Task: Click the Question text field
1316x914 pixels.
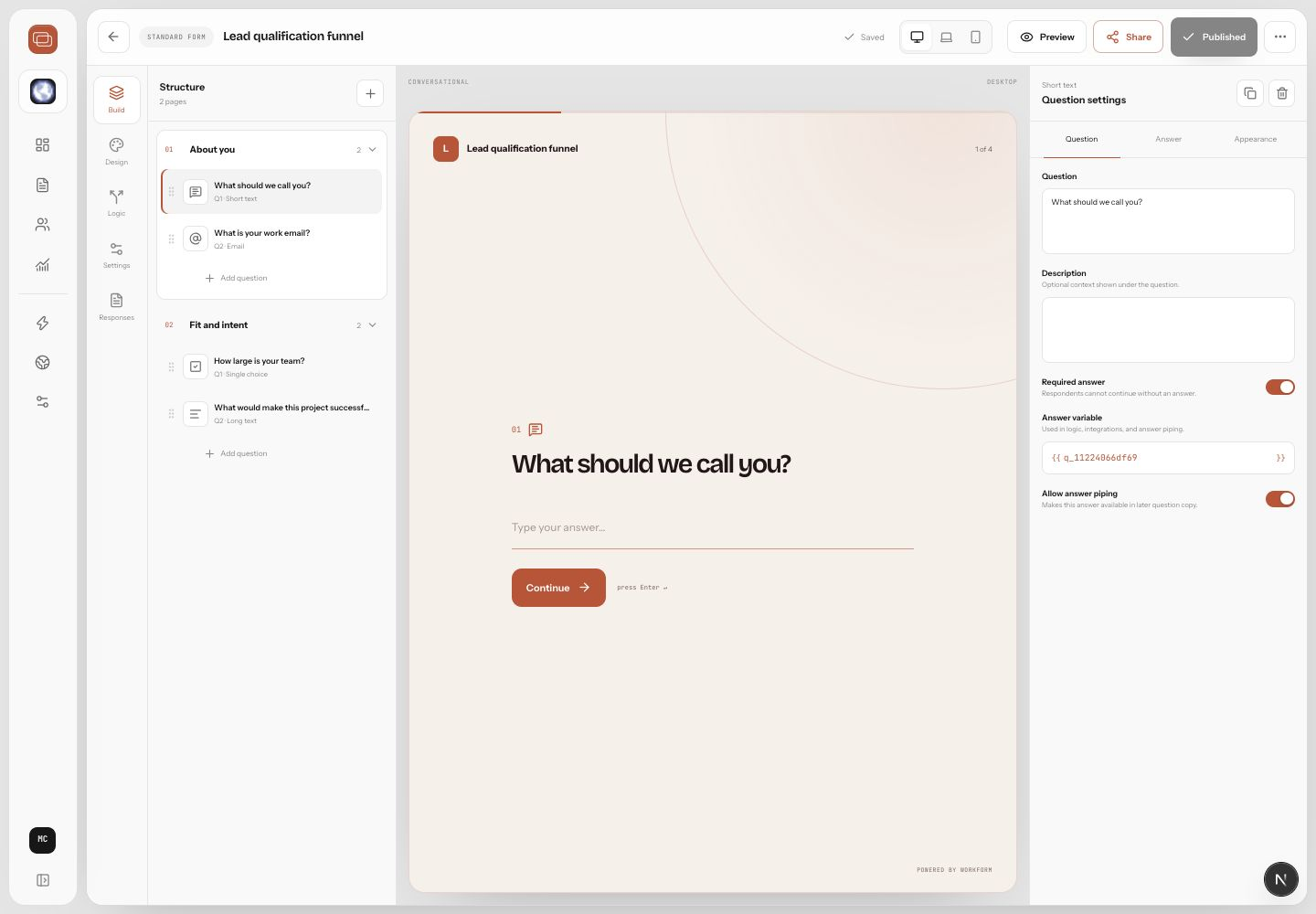Action: (1168, 221)
